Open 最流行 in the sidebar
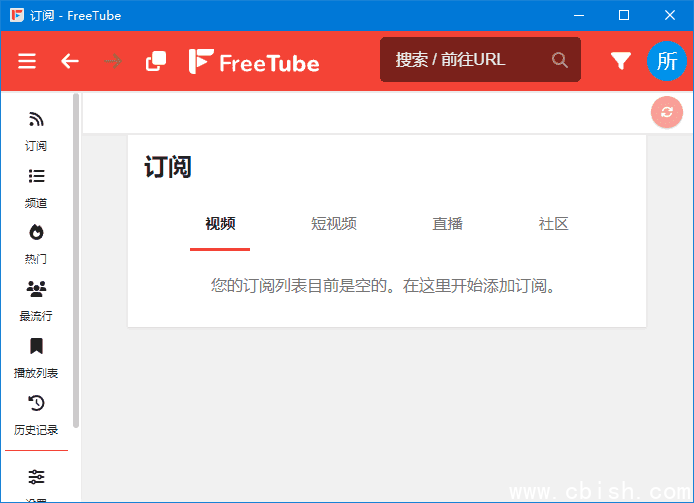 click(36, 300)
